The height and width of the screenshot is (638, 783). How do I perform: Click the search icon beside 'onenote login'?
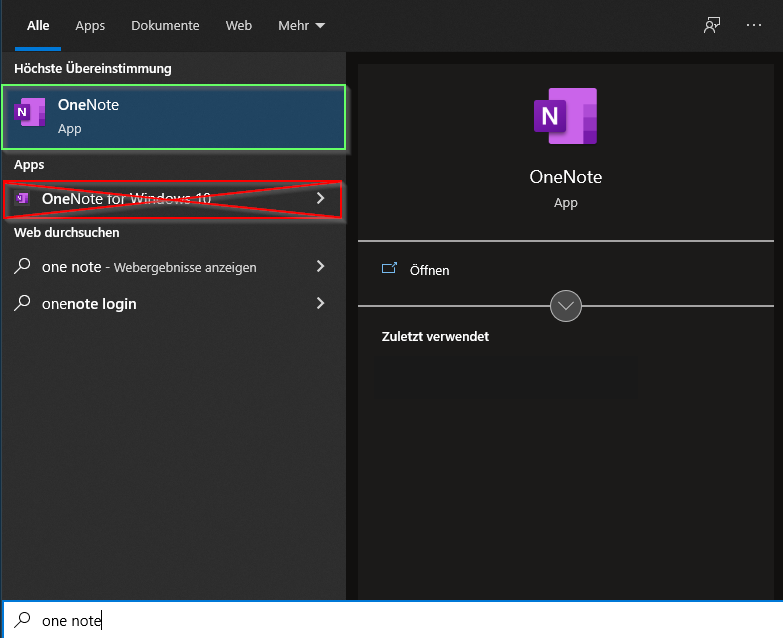22,303
